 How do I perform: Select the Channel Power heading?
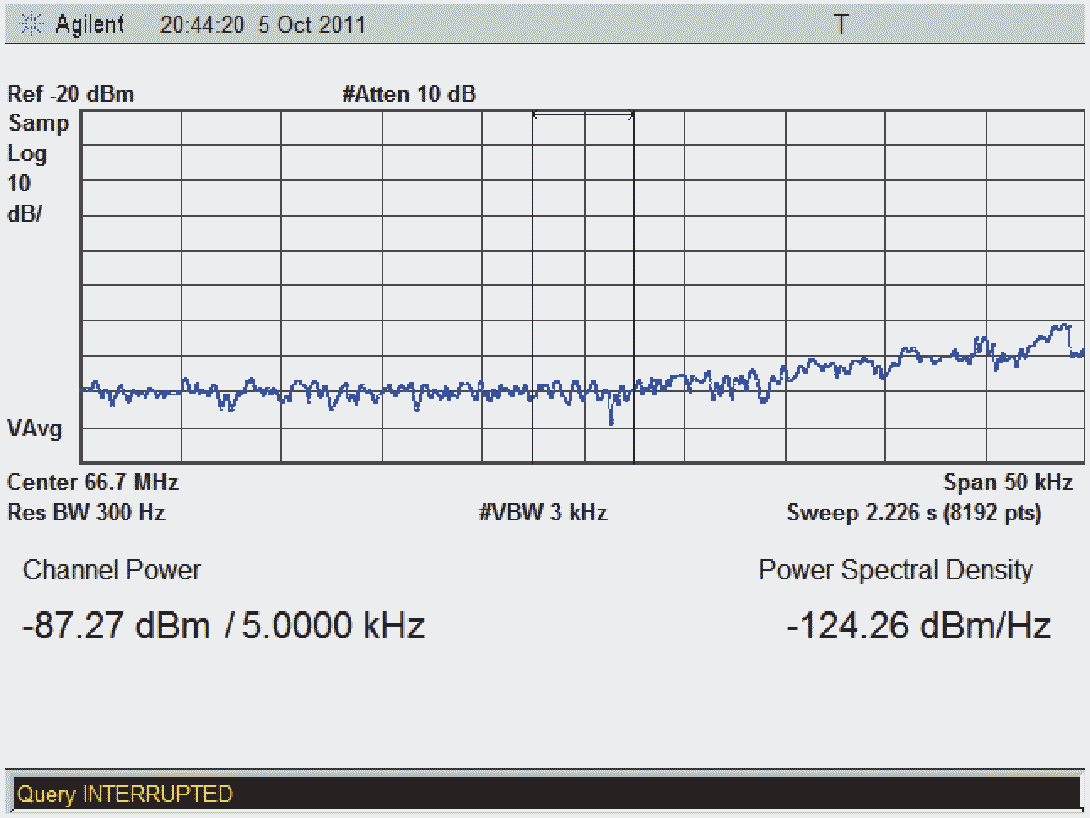(x=112, y=570)
